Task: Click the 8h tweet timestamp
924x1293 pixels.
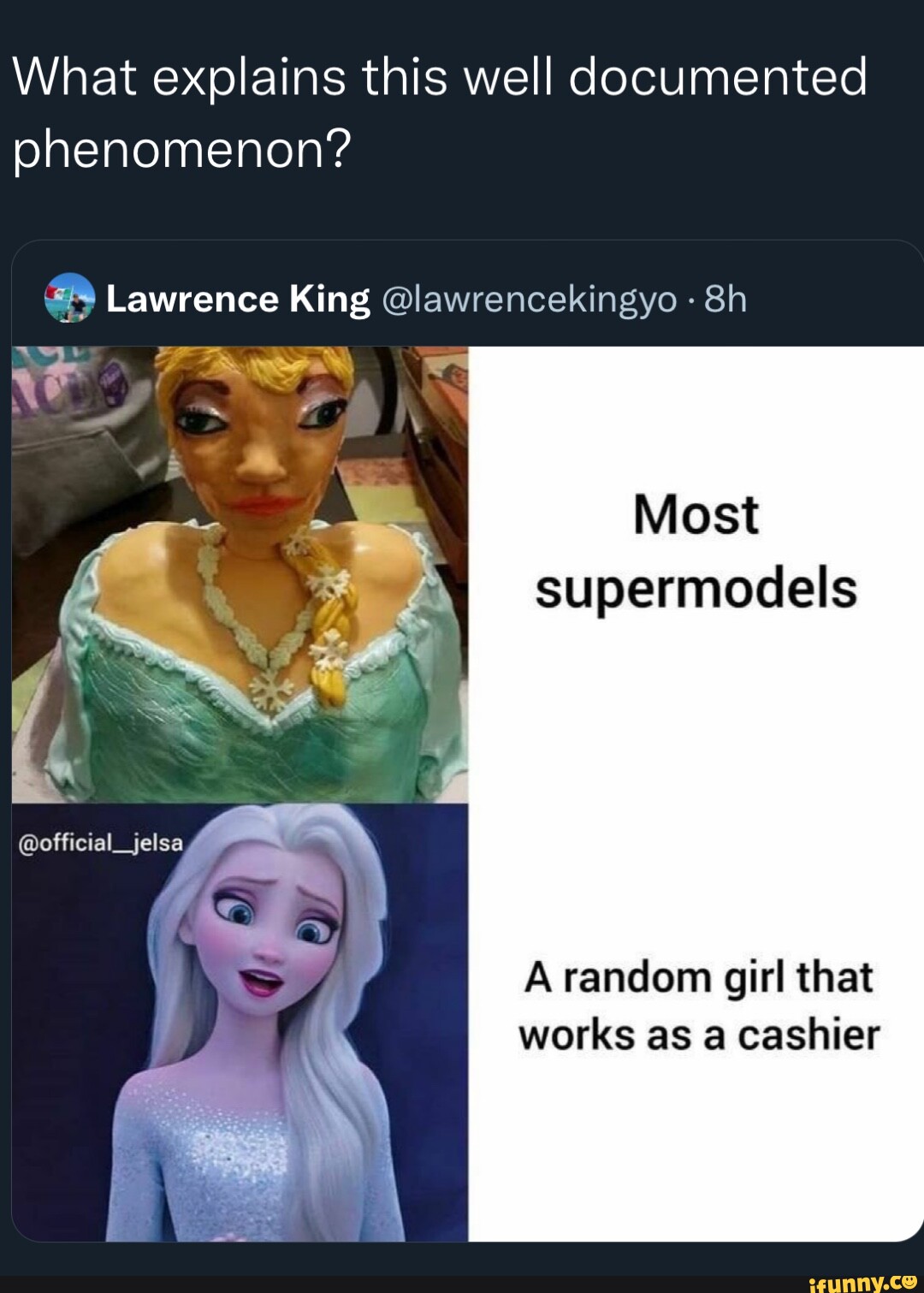Action: (725, 300)
